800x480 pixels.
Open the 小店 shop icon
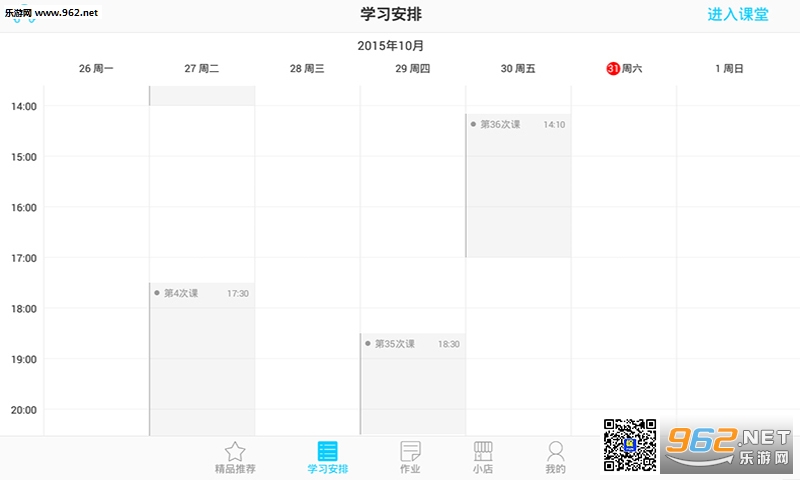[483, 451]
